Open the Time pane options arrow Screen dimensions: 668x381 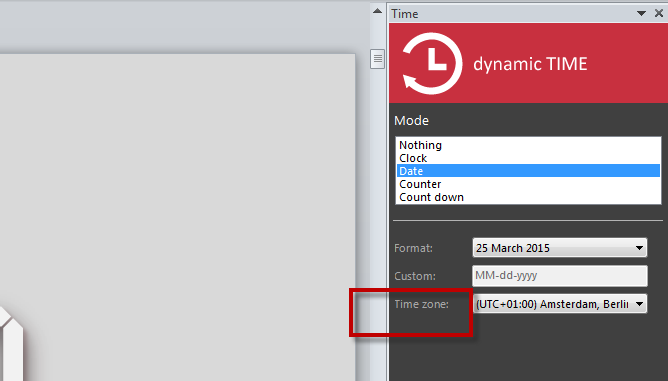[x=641, y=14]
